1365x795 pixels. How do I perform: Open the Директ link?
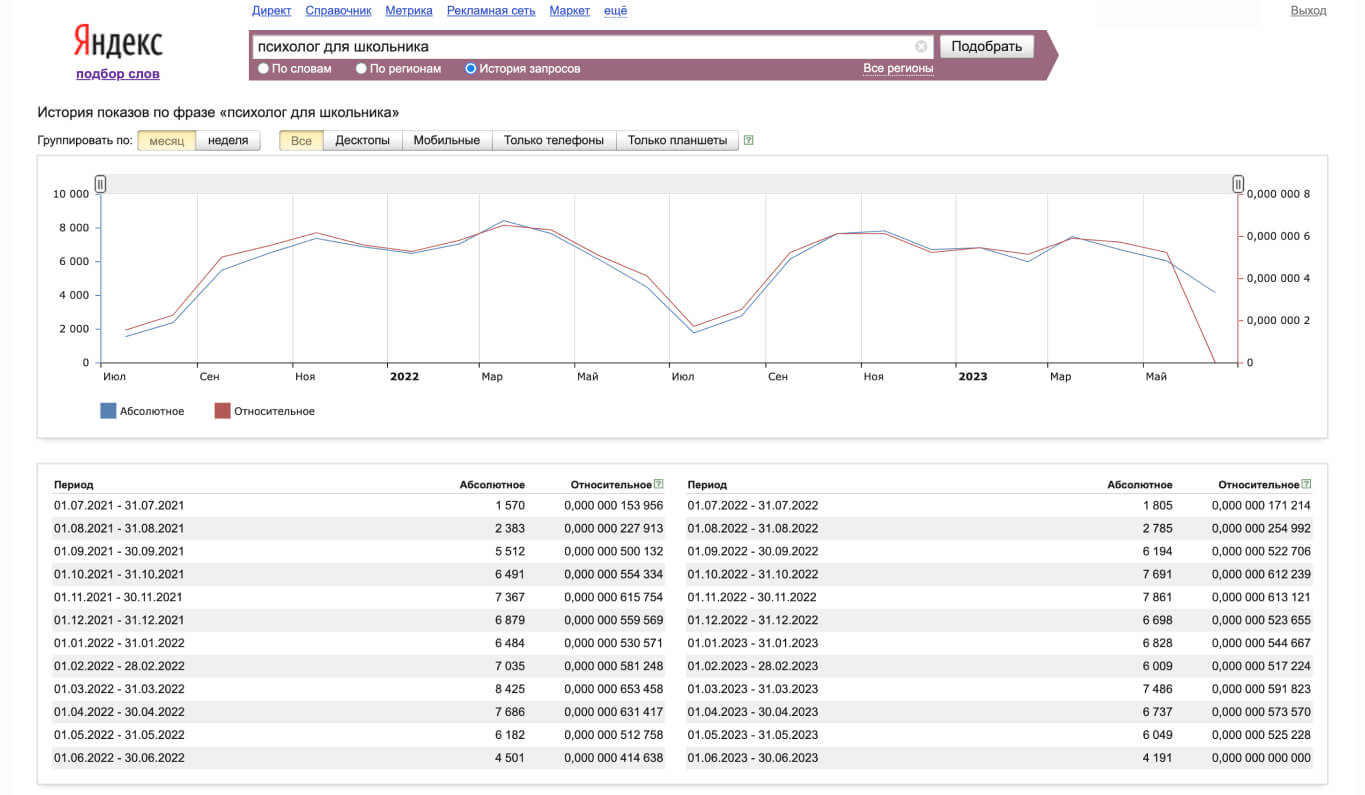272,11
